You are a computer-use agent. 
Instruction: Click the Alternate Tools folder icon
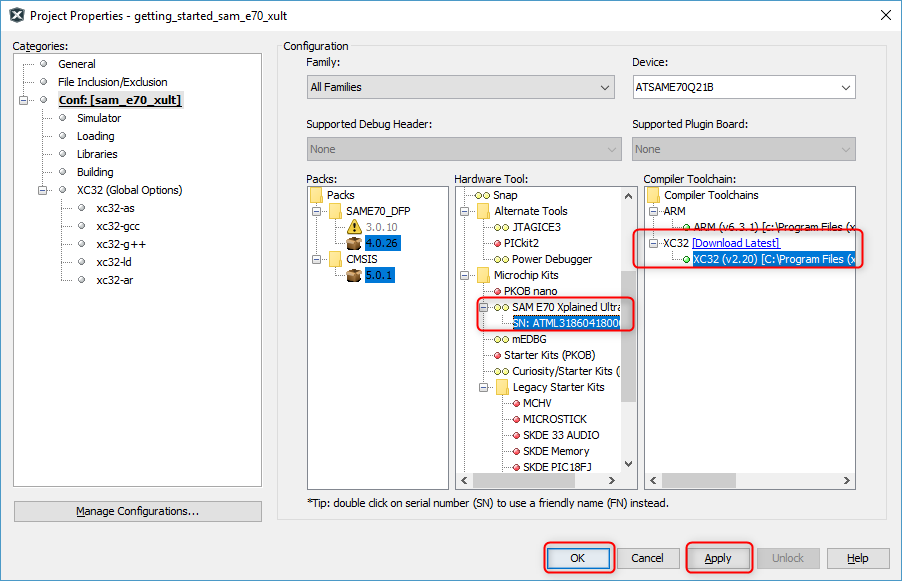(482, 211)
